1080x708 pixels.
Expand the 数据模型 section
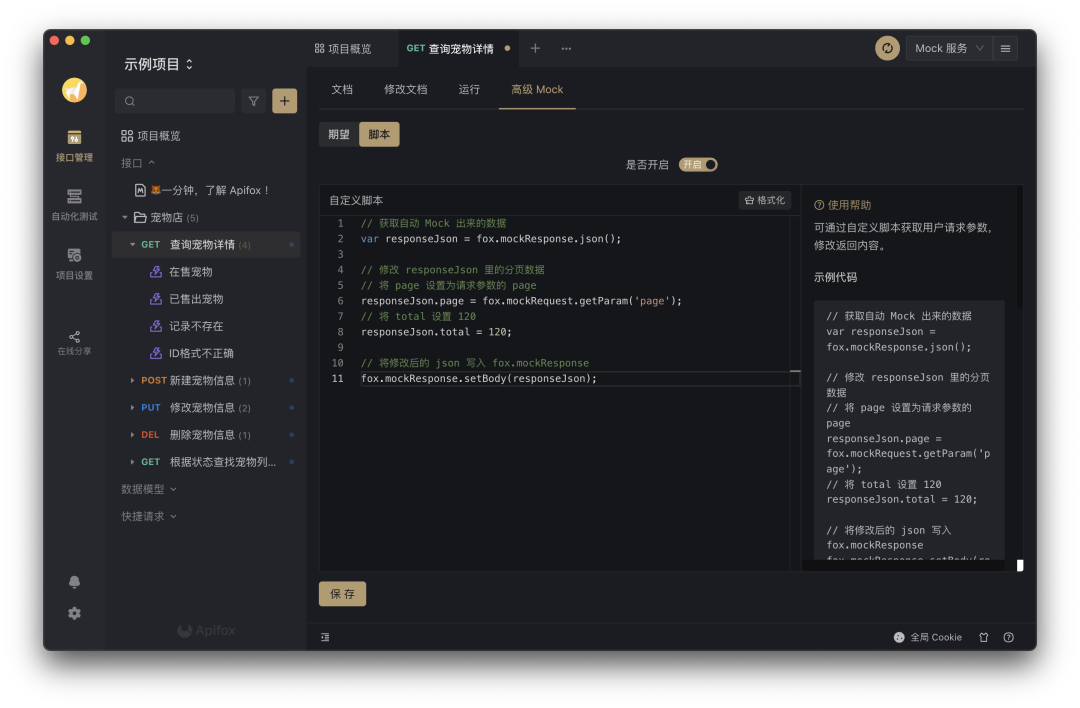pyautogui.click(x=141, y=490)
